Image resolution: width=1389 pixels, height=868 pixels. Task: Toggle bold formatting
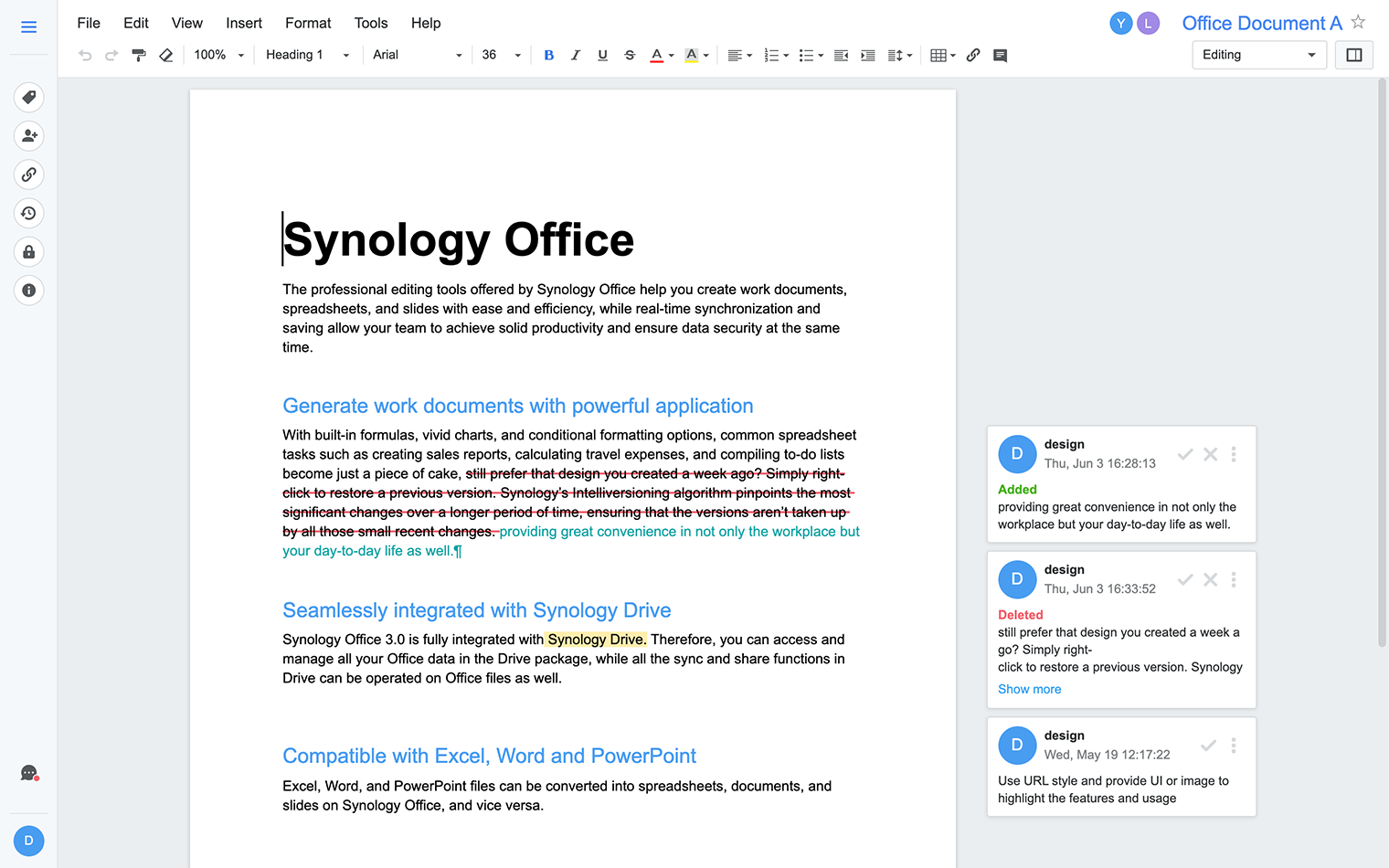pyautogui.click(x=549, y=56)
